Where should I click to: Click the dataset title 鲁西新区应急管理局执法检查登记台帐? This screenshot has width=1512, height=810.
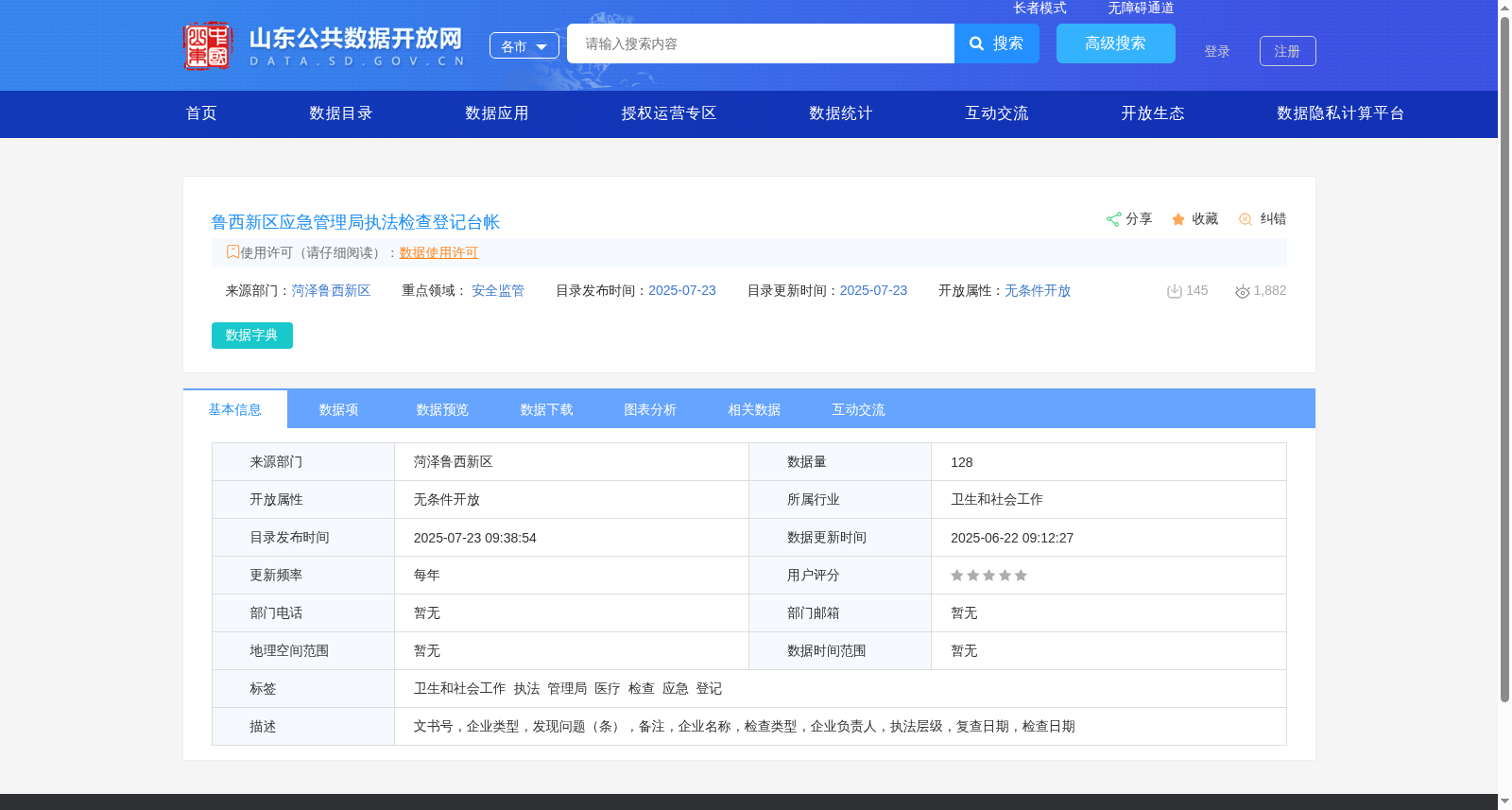click(x=355, y=222)
